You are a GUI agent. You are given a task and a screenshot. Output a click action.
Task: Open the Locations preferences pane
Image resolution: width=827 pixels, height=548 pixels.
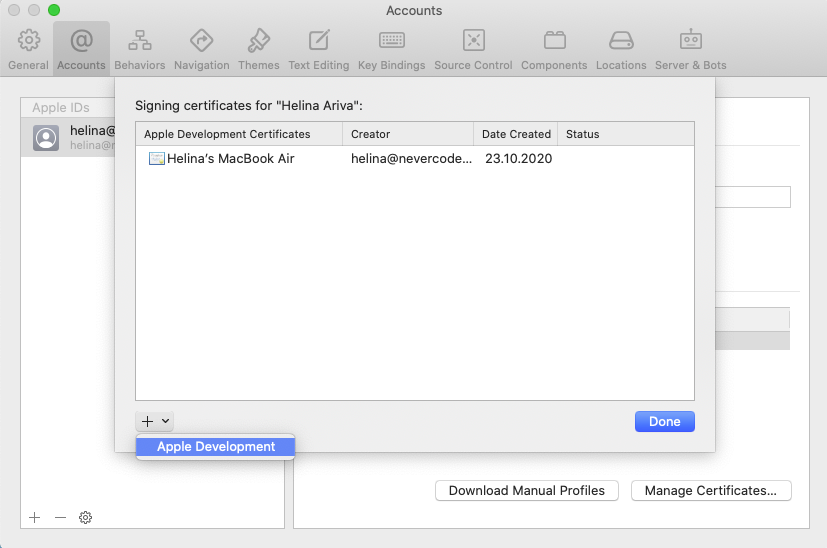(621, 50)
